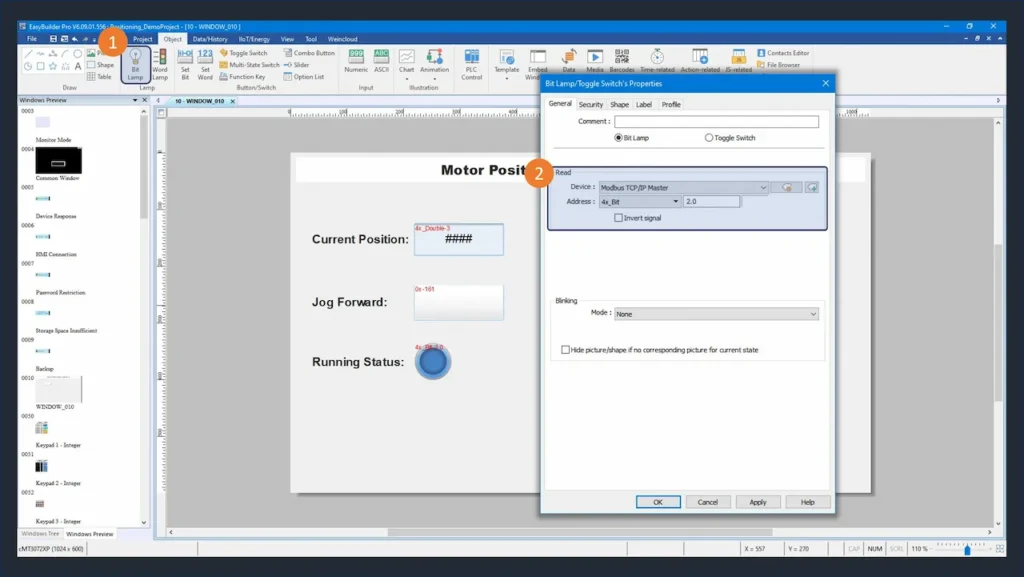Select the Bit Lamp tool in ribbon
The width and height of the screenshot is (1024, 577).
[x=135, y=64]
